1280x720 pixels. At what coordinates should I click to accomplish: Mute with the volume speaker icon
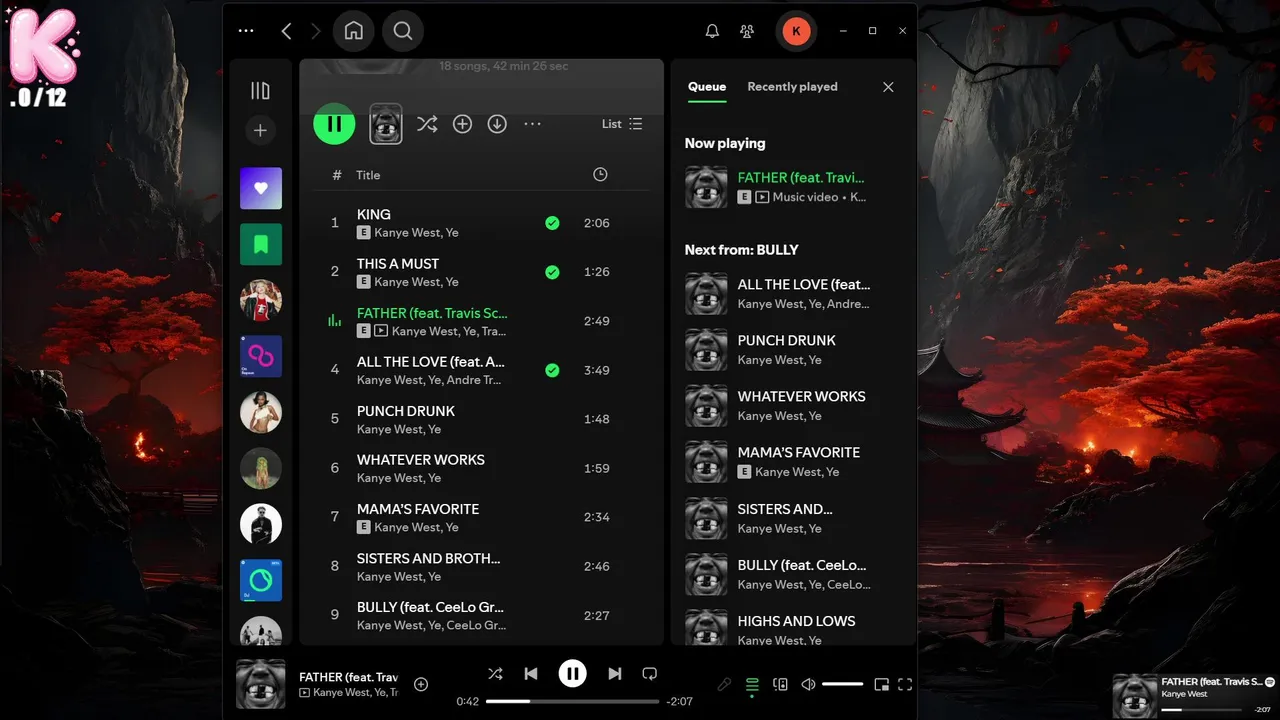[x=808, y=685]
